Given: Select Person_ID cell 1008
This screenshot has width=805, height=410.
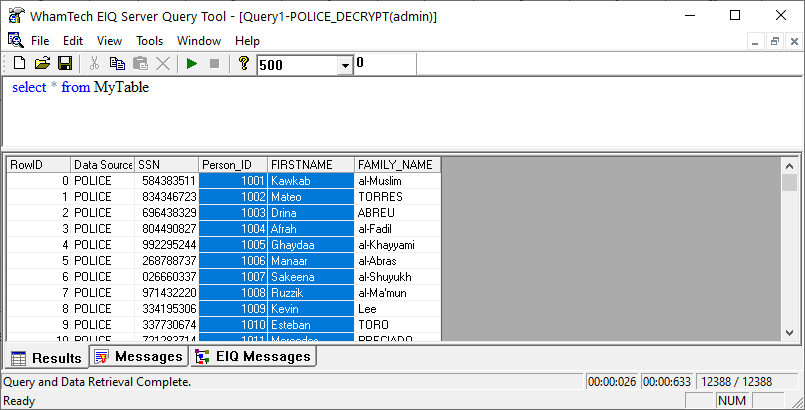Looking at the screenshot, I should [x=233, y=292].
